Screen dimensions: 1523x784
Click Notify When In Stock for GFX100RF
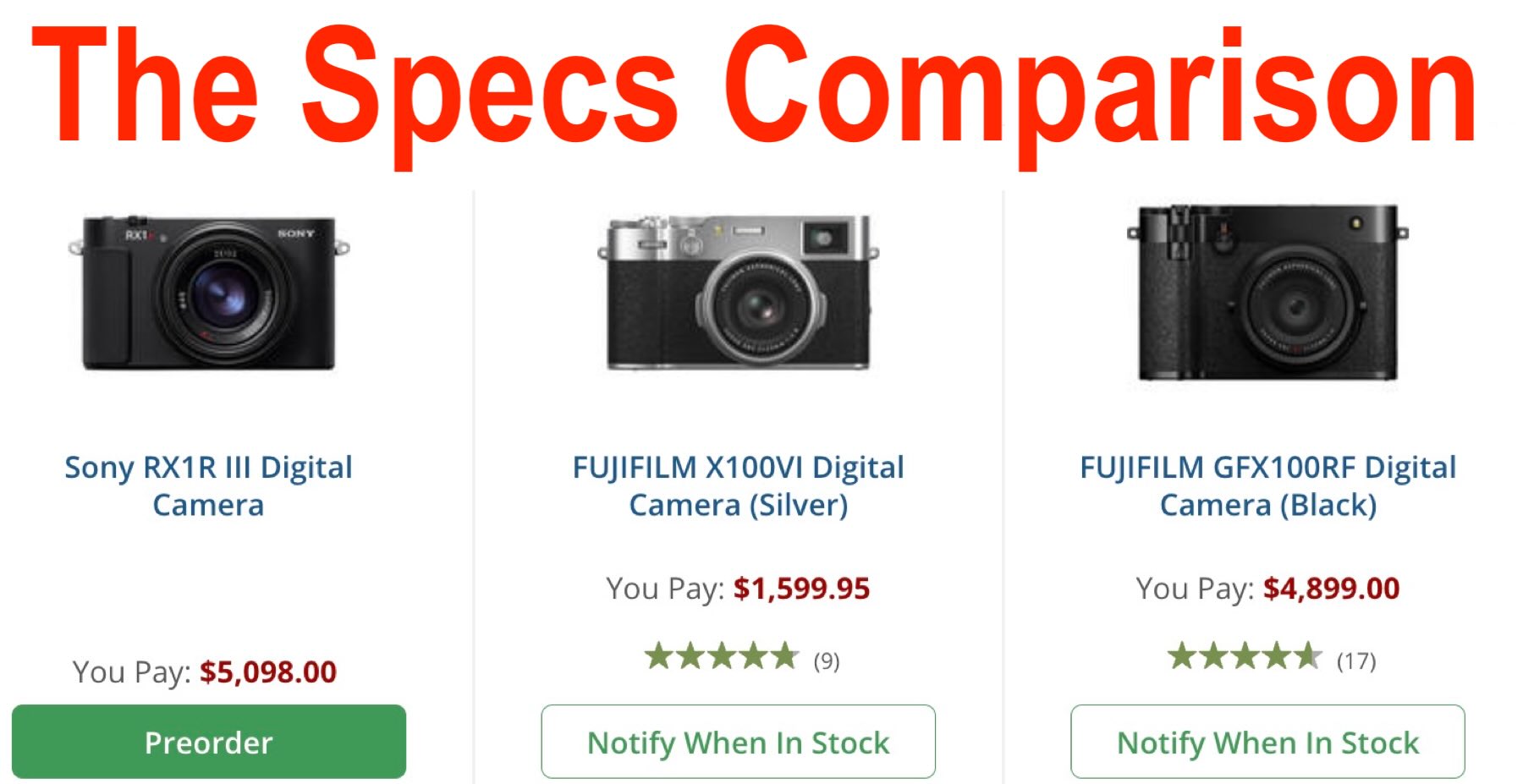[x=1267, y=742]
